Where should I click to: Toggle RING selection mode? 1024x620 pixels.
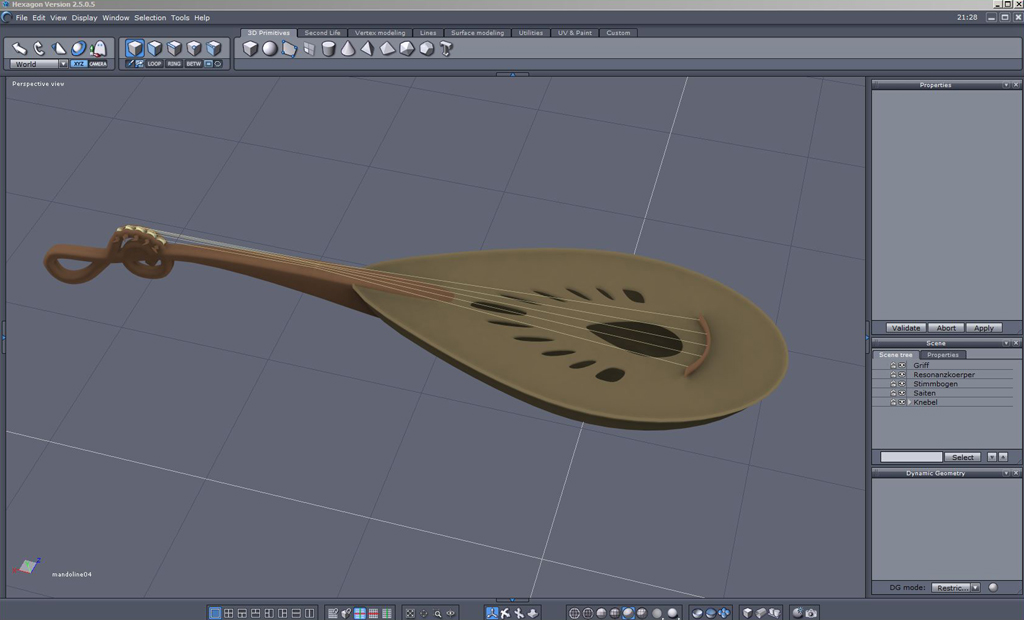(x=174, y=64)
